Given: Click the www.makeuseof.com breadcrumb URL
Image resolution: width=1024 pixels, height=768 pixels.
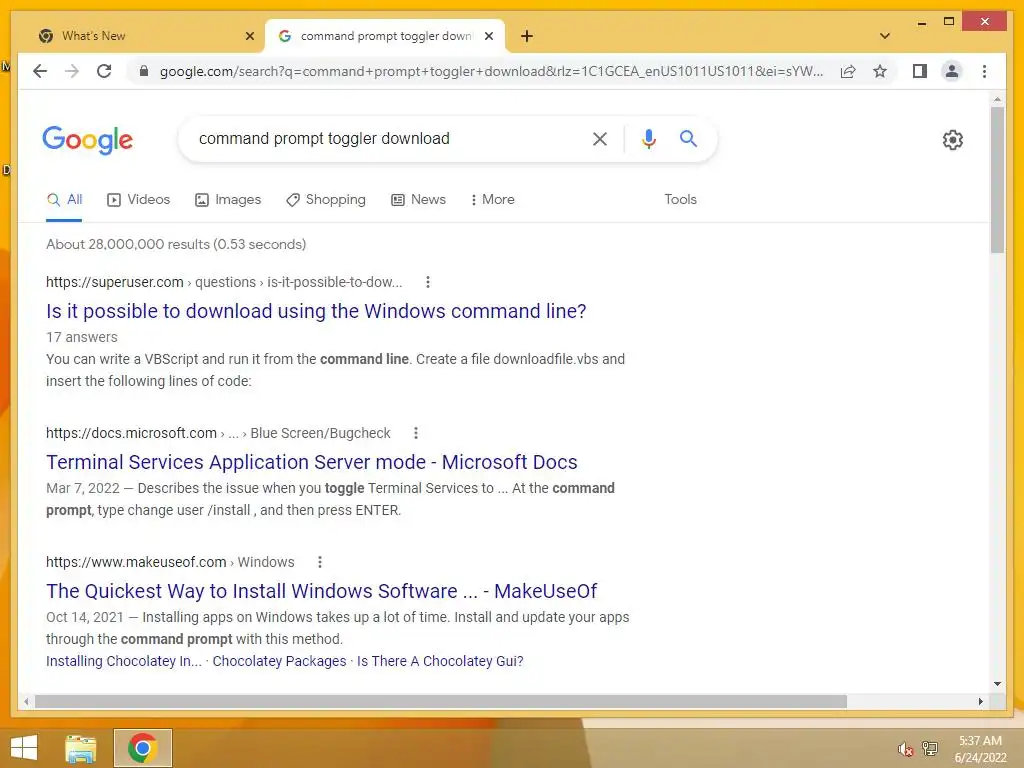Looking at the screenshot, I should [x=170, y=562].
